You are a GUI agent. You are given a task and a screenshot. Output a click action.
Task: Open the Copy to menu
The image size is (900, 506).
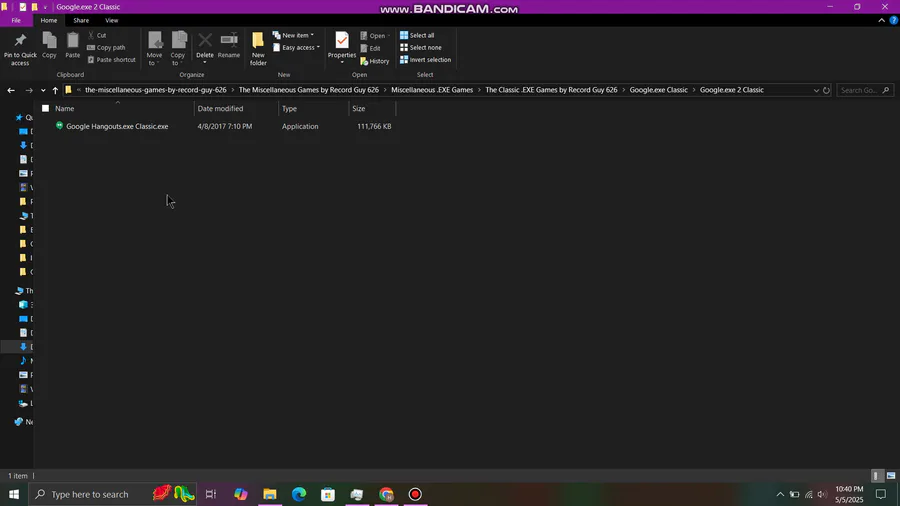tap(178, 49)
